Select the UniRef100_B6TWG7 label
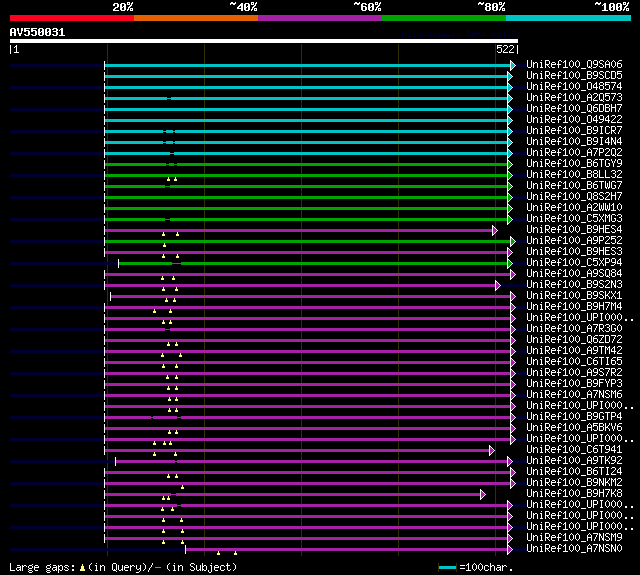The width and height of the screenshot is (640, 575). tap(574, 186)
